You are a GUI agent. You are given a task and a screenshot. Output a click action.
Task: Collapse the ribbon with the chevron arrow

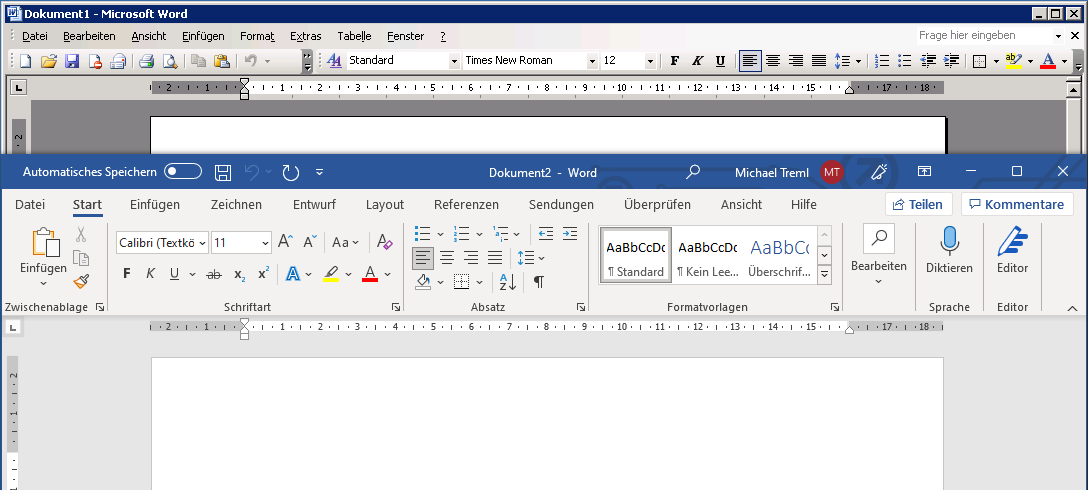[1072, 307]
